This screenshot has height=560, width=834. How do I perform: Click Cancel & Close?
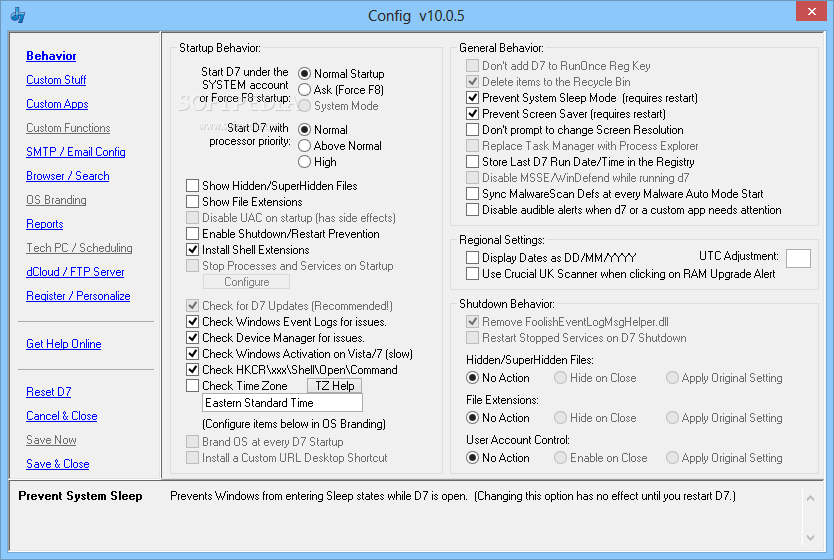click(62, 415)
